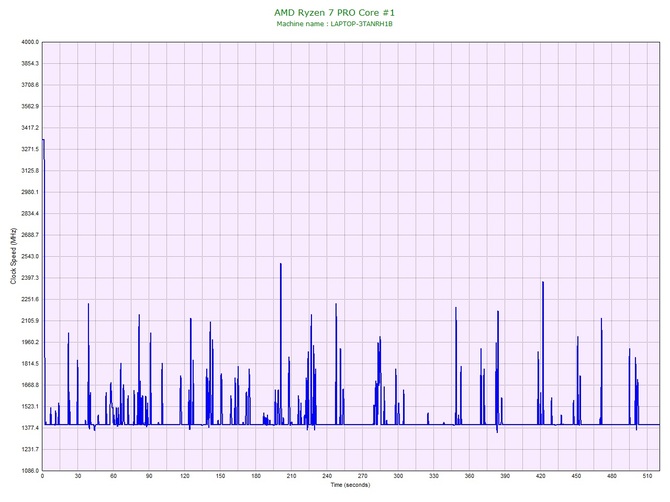670x502 pixels.
Task: Select the 2397.3 y-axis value
Action: click(30, 278)
